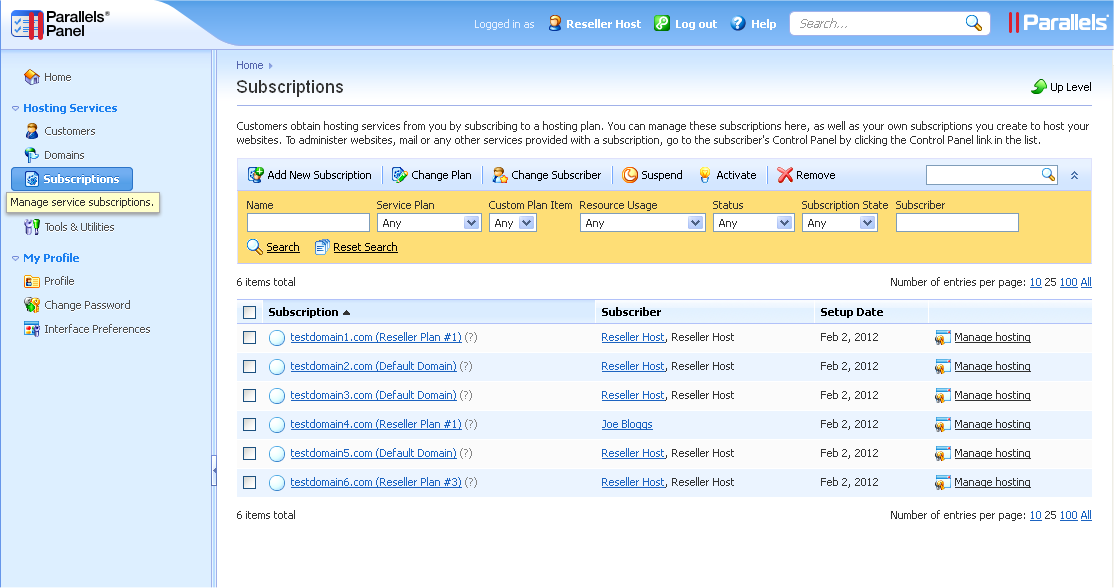
Task: Open the Status filter dropdown
Action: (x=753, y=223)
